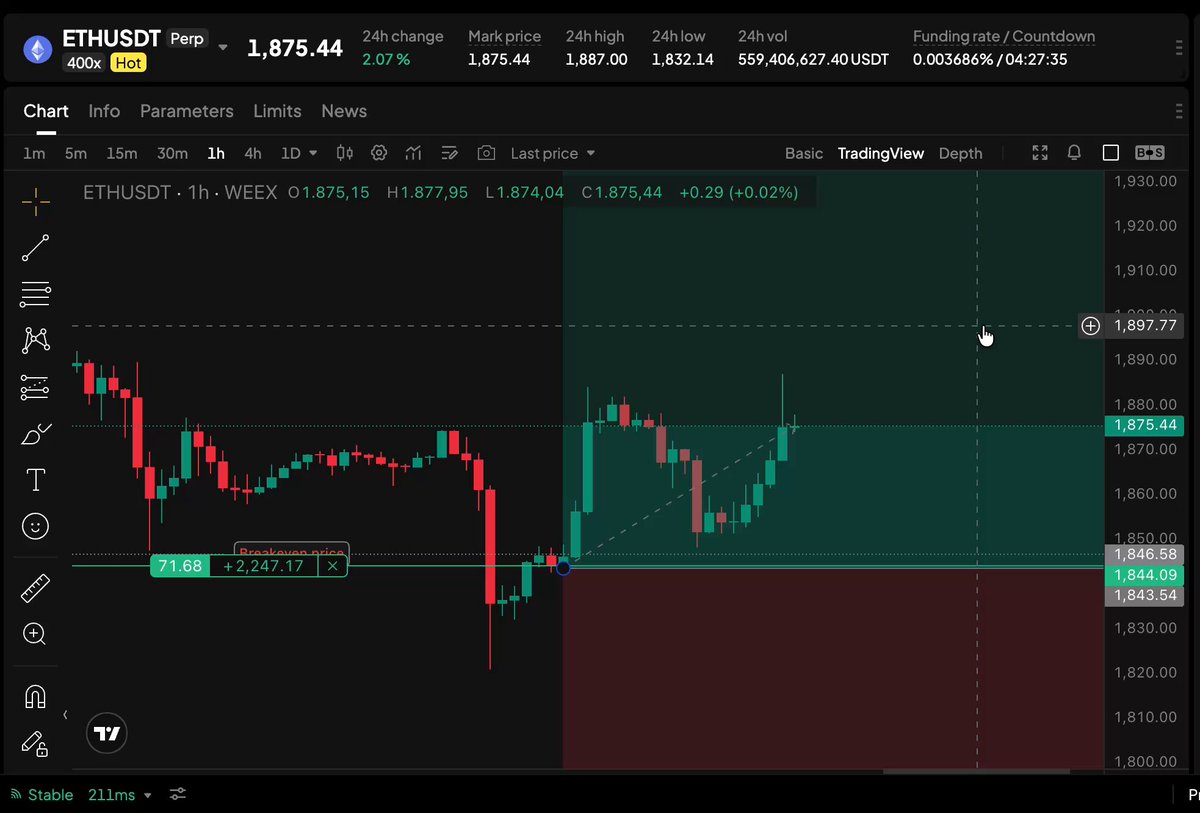This screenshot has width=1200, height=813.
Task: Open price alert bell
Action: 1074,153
